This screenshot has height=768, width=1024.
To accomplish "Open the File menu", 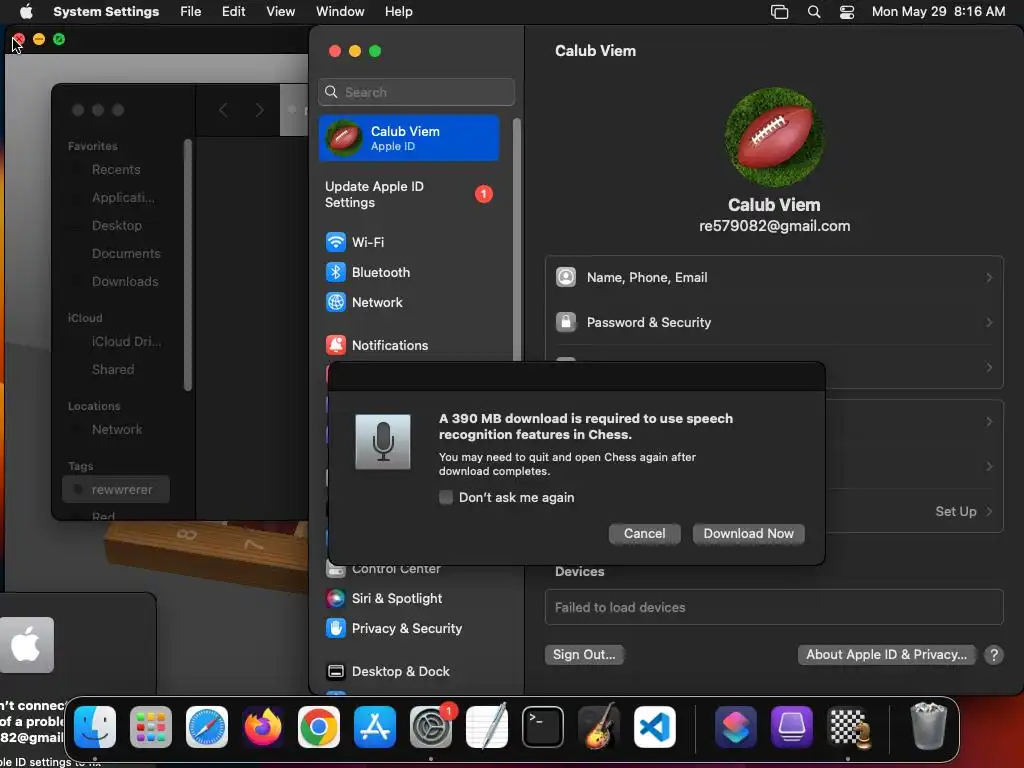I will coord(191,12).
